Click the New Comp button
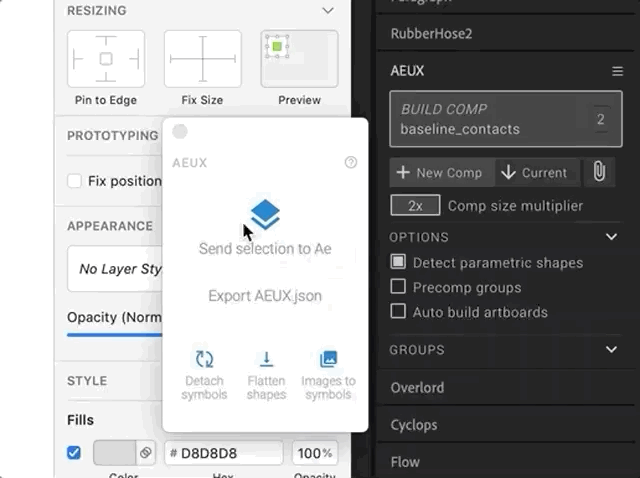 [440, 172]
